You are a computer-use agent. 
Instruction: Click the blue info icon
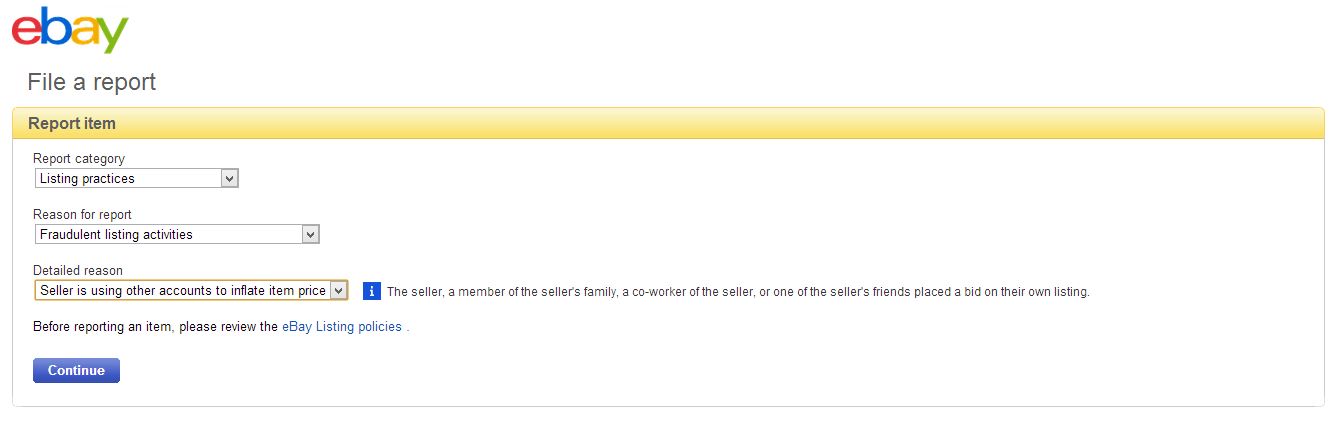[x=371, y=291]
